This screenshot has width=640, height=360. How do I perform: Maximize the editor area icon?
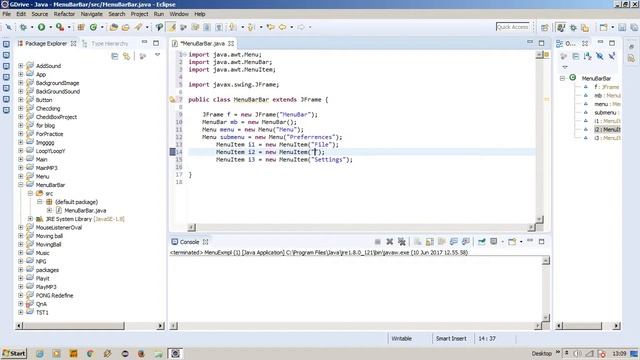pos(541,43)
